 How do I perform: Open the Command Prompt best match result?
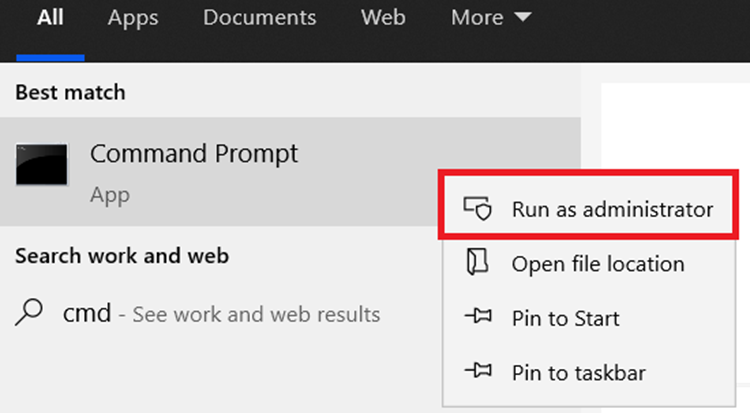point(194,155)
